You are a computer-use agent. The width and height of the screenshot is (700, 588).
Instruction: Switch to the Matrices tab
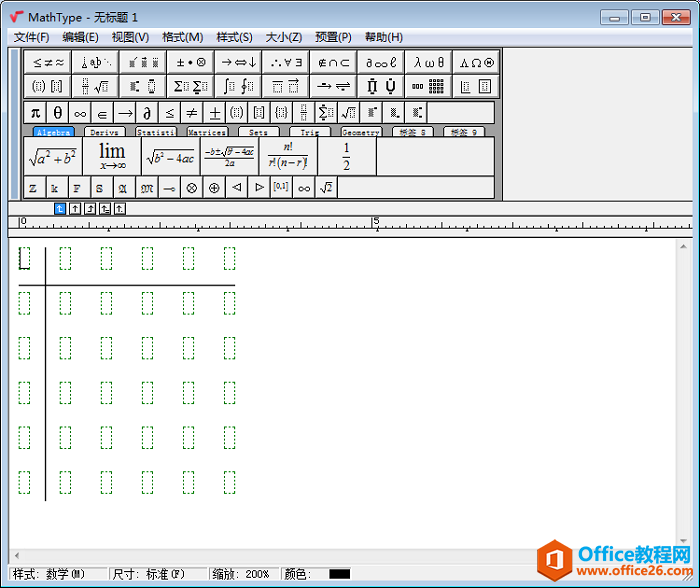(207, 132)
